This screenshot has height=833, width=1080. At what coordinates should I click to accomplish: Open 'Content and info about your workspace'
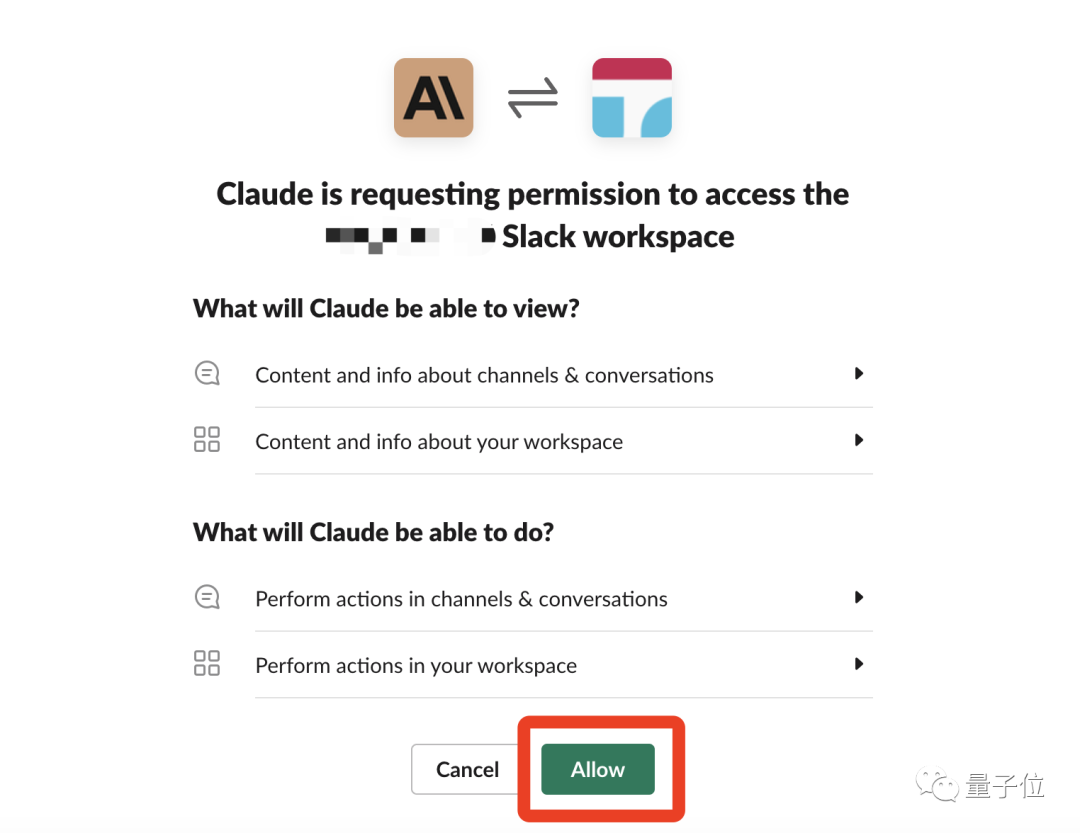coord(439,442)
